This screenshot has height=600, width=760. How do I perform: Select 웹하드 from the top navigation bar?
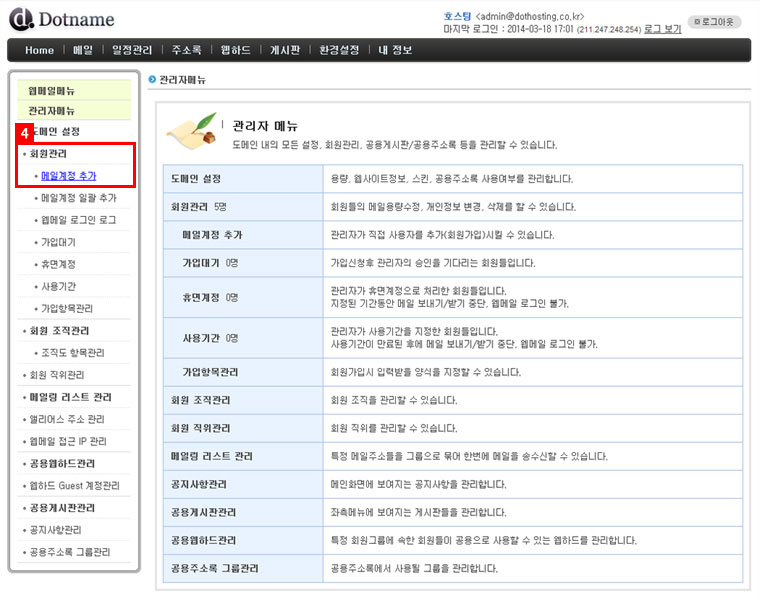pos(238,50)
